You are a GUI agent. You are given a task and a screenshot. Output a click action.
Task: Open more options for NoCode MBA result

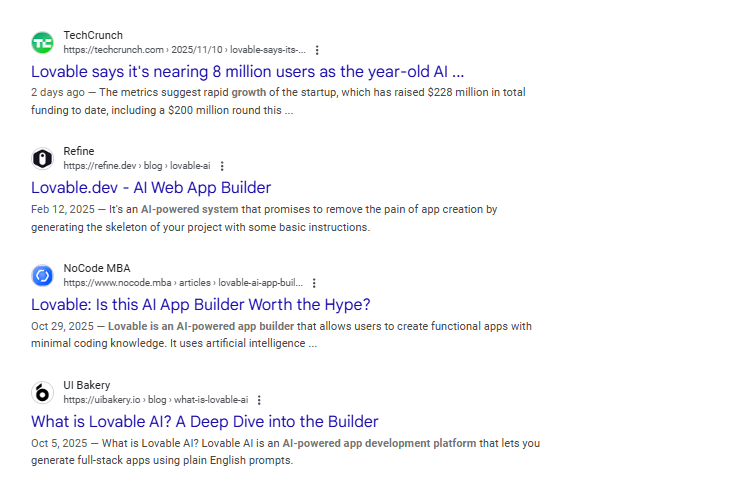[x=315, y=283]
